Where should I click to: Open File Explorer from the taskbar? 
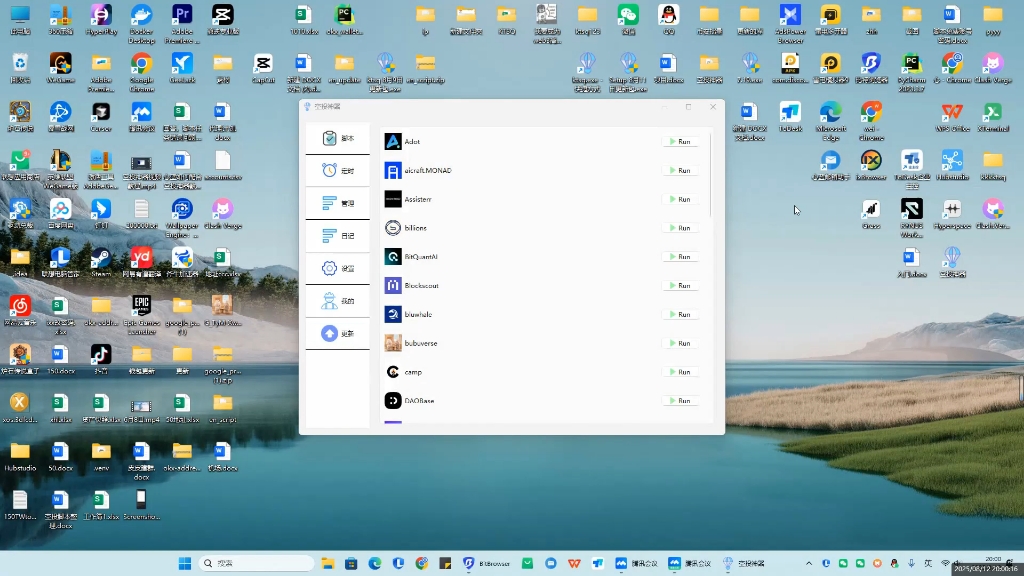[x=328, y=563]
